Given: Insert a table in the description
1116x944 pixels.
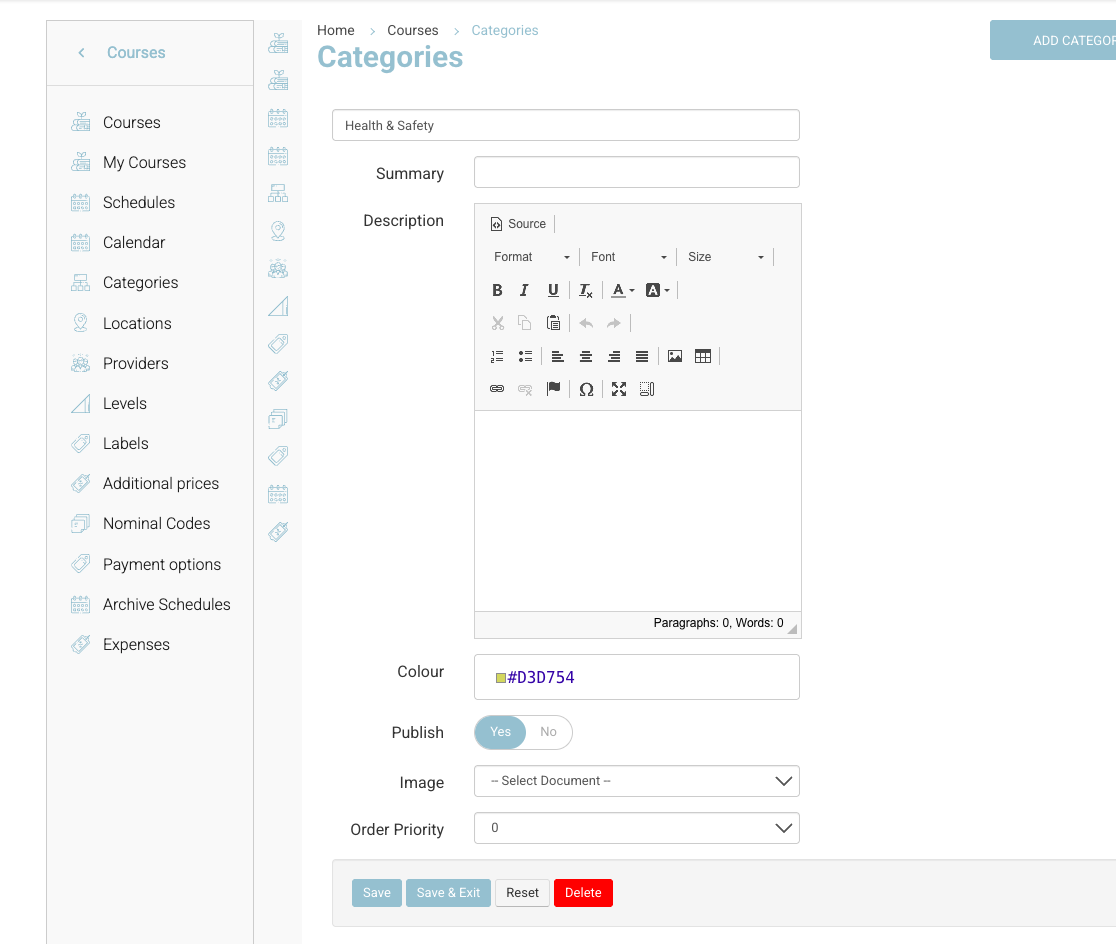Looking at the screenshot, I should coord(703,356).
